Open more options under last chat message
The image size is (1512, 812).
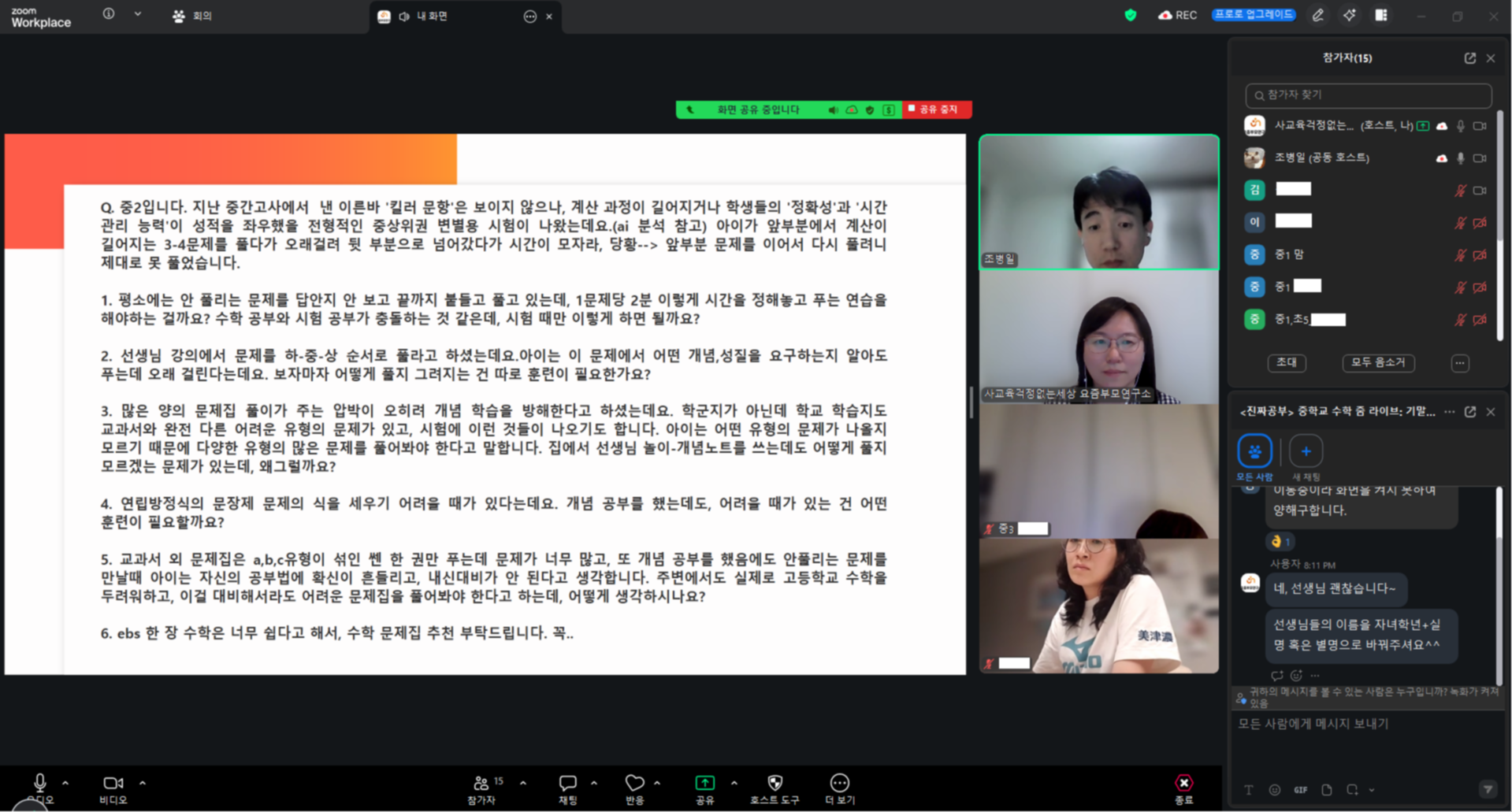[x=1315, y=675]
